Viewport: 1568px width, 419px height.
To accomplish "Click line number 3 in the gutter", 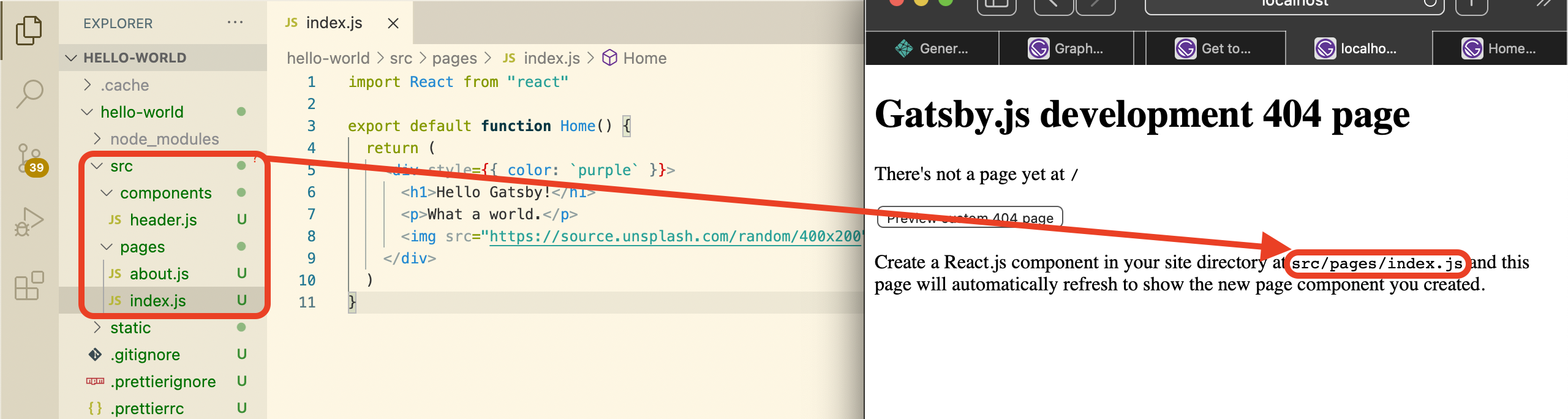I will pos(311,126).
